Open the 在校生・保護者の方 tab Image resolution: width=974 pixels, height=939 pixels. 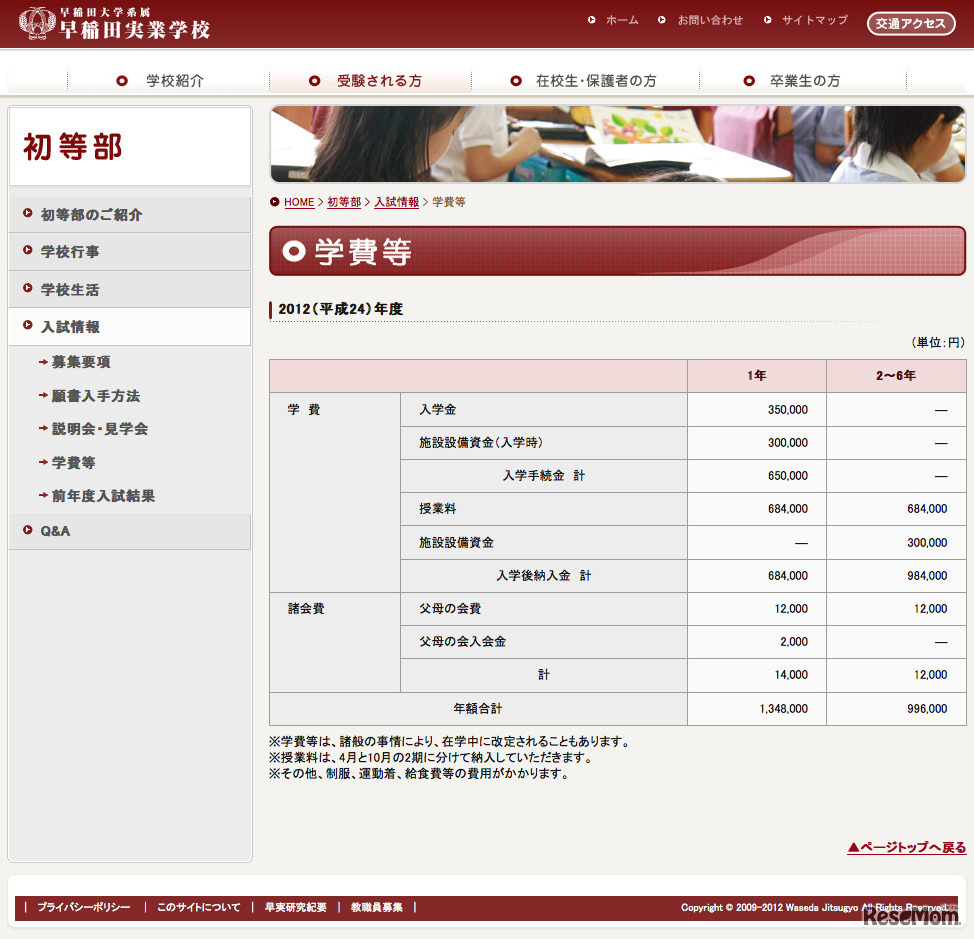(x=595, y=81)
